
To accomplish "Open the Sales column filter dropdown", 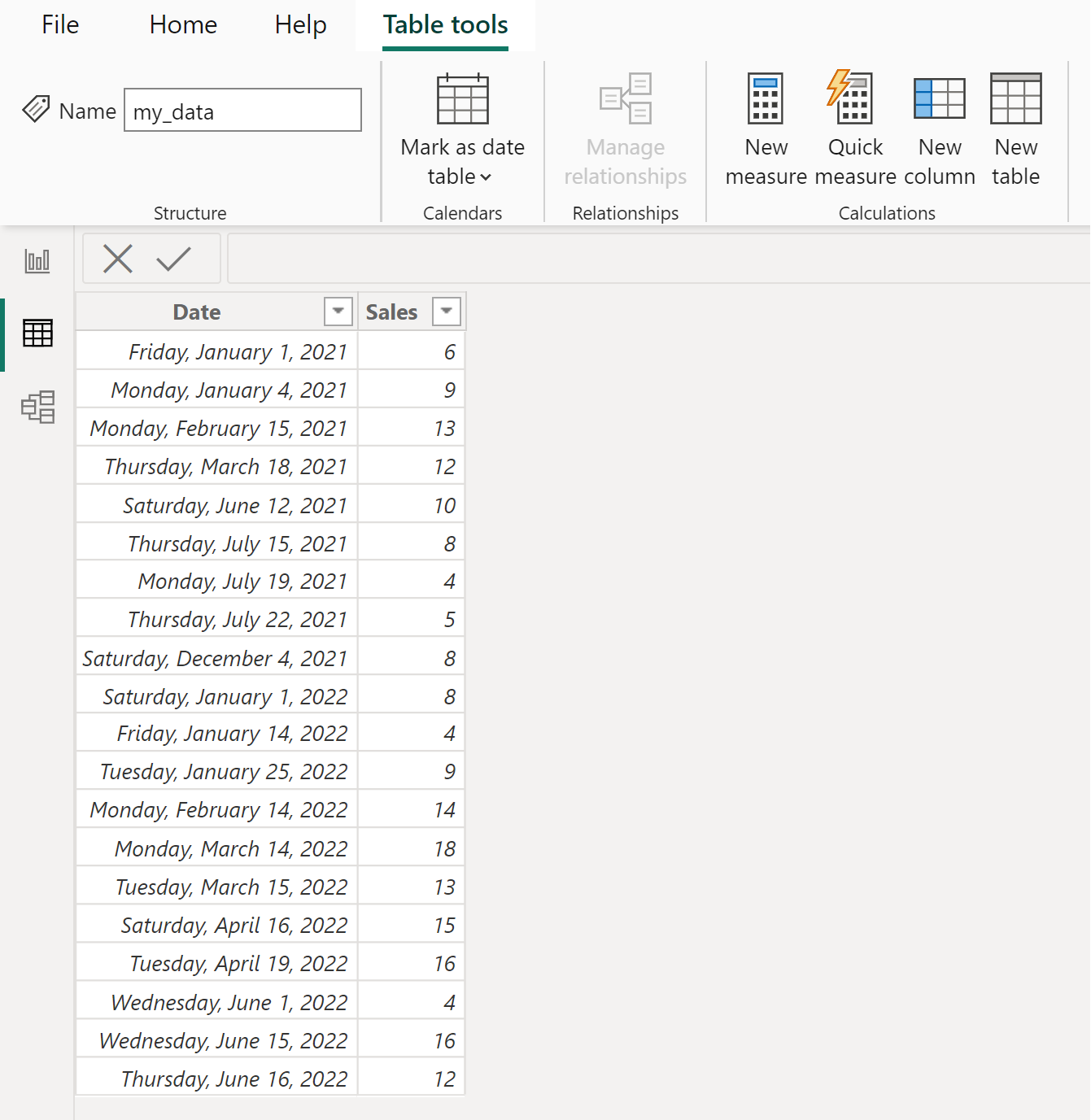I will (x=446, y=311).
